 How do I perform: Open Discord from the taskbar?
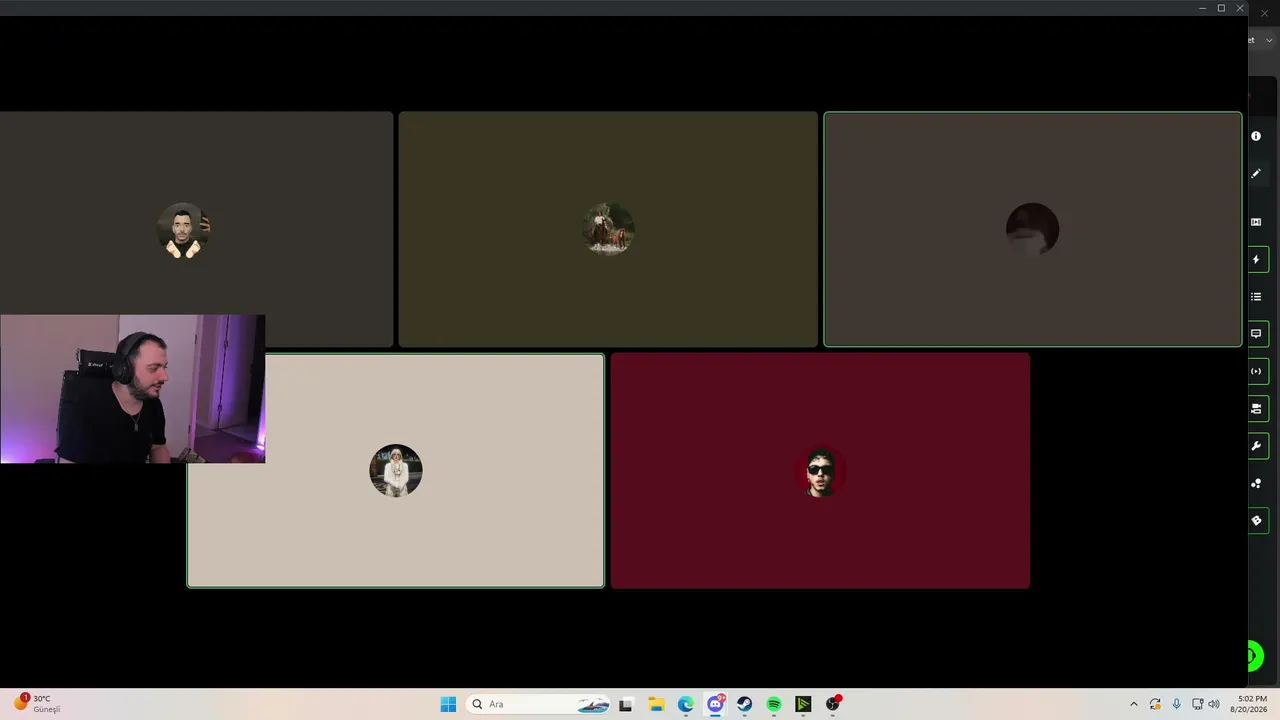[715, 704]
